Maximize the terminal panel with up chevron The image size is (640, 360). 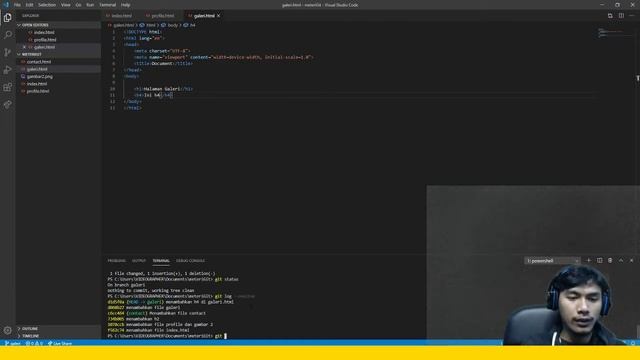621,260
